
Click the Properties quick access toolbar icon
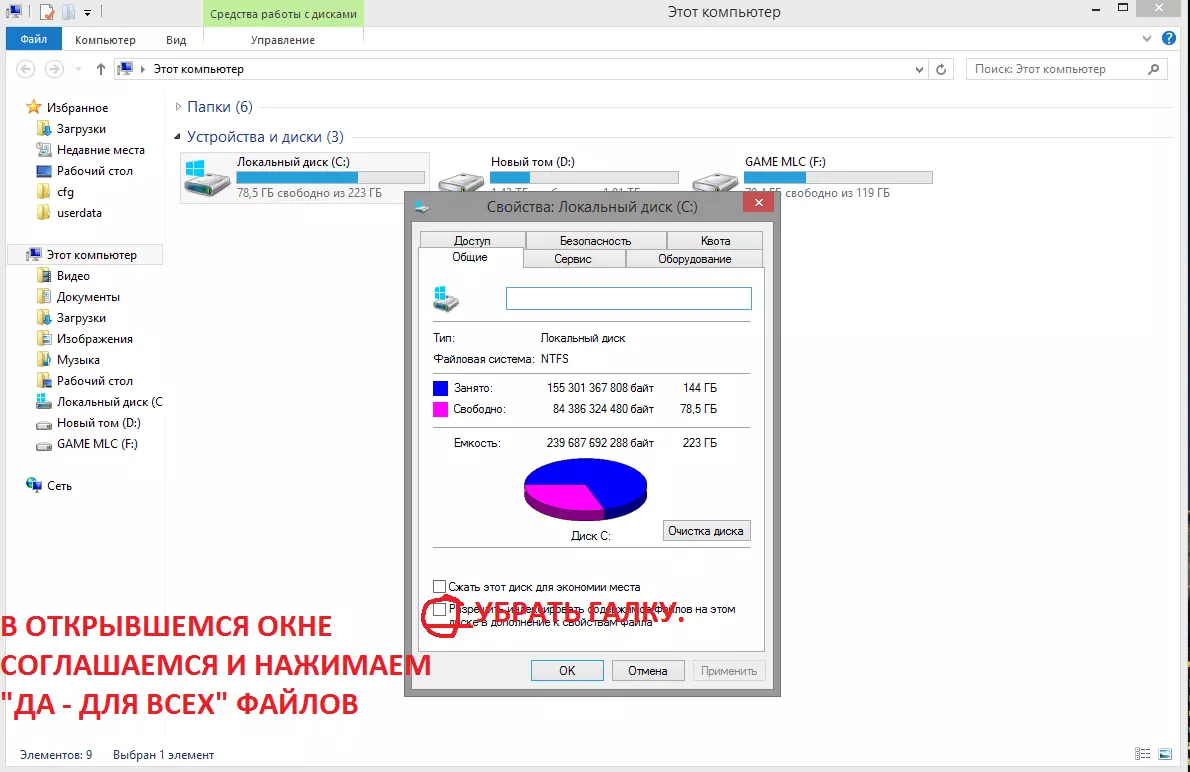click(x=47, y=12)
